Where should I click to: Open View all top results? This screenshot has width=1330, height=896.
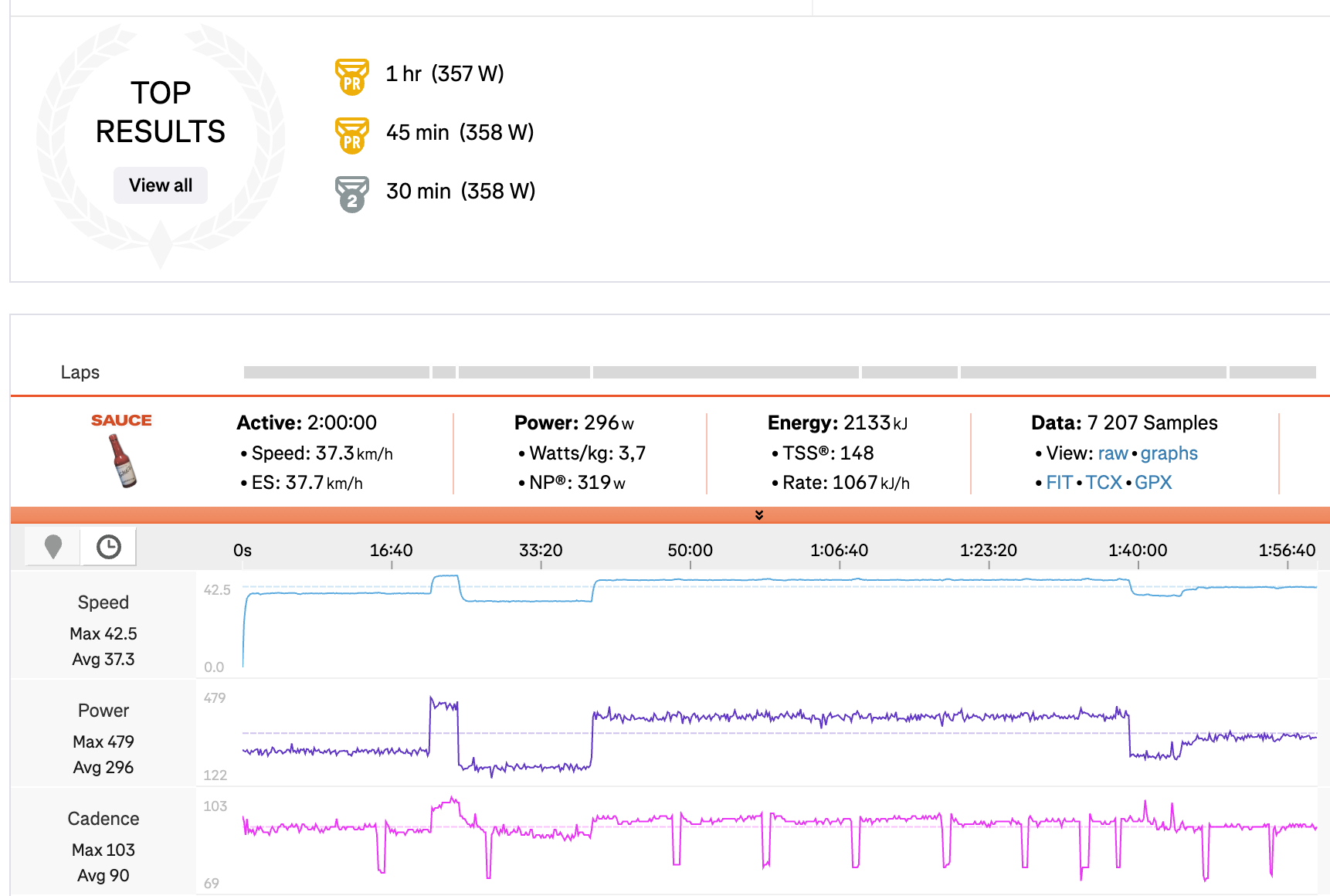[x=161, y=185]
